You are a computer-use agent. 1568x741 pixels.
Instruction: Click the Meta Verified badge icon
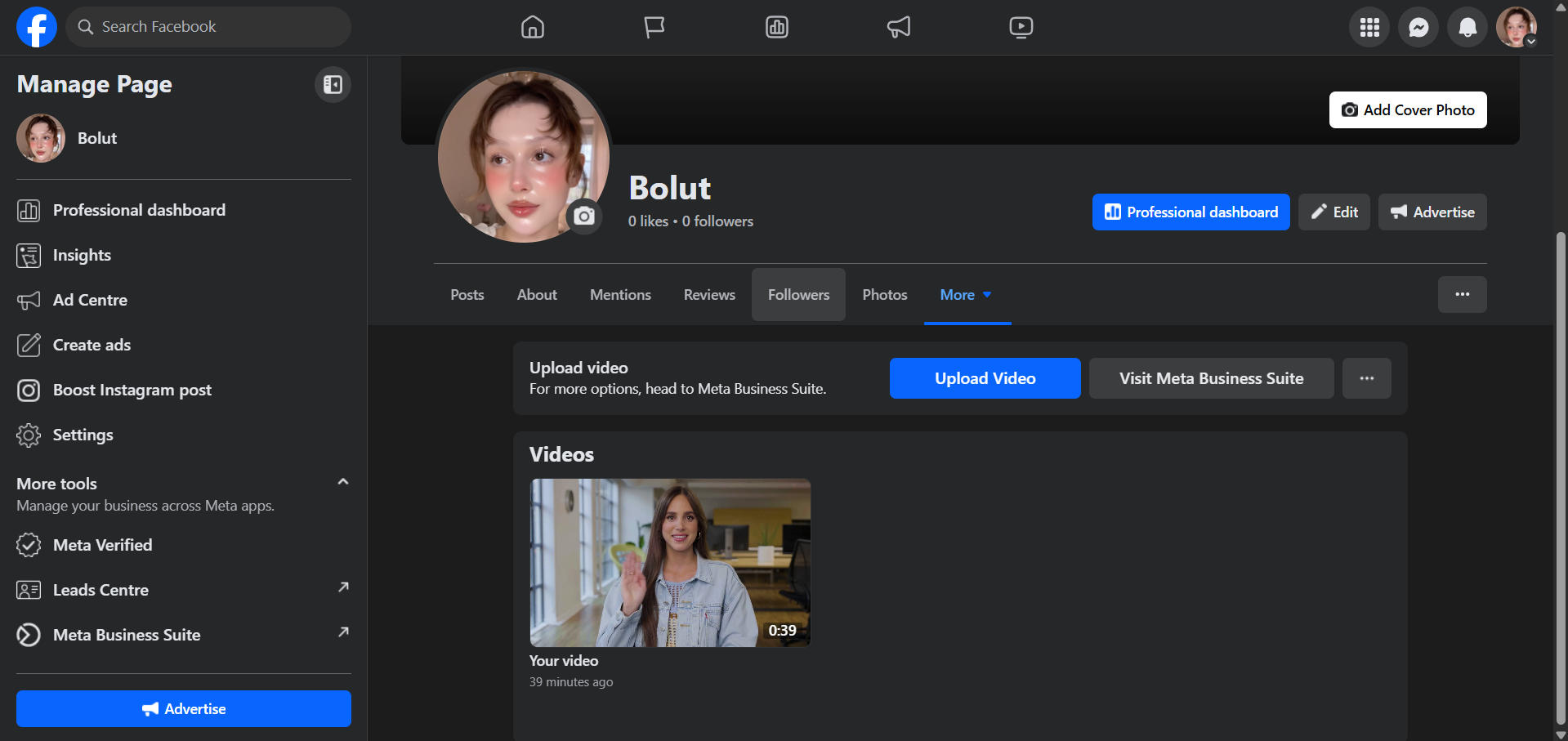[x=29, y=545]
